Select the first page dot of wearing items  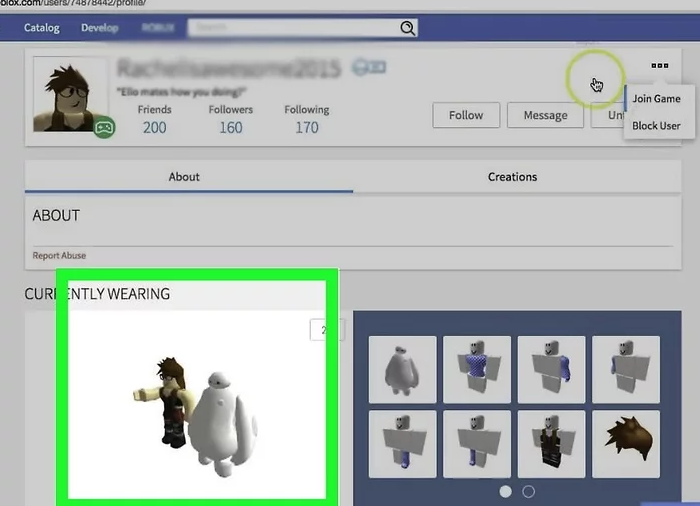(x=505, y=492)
